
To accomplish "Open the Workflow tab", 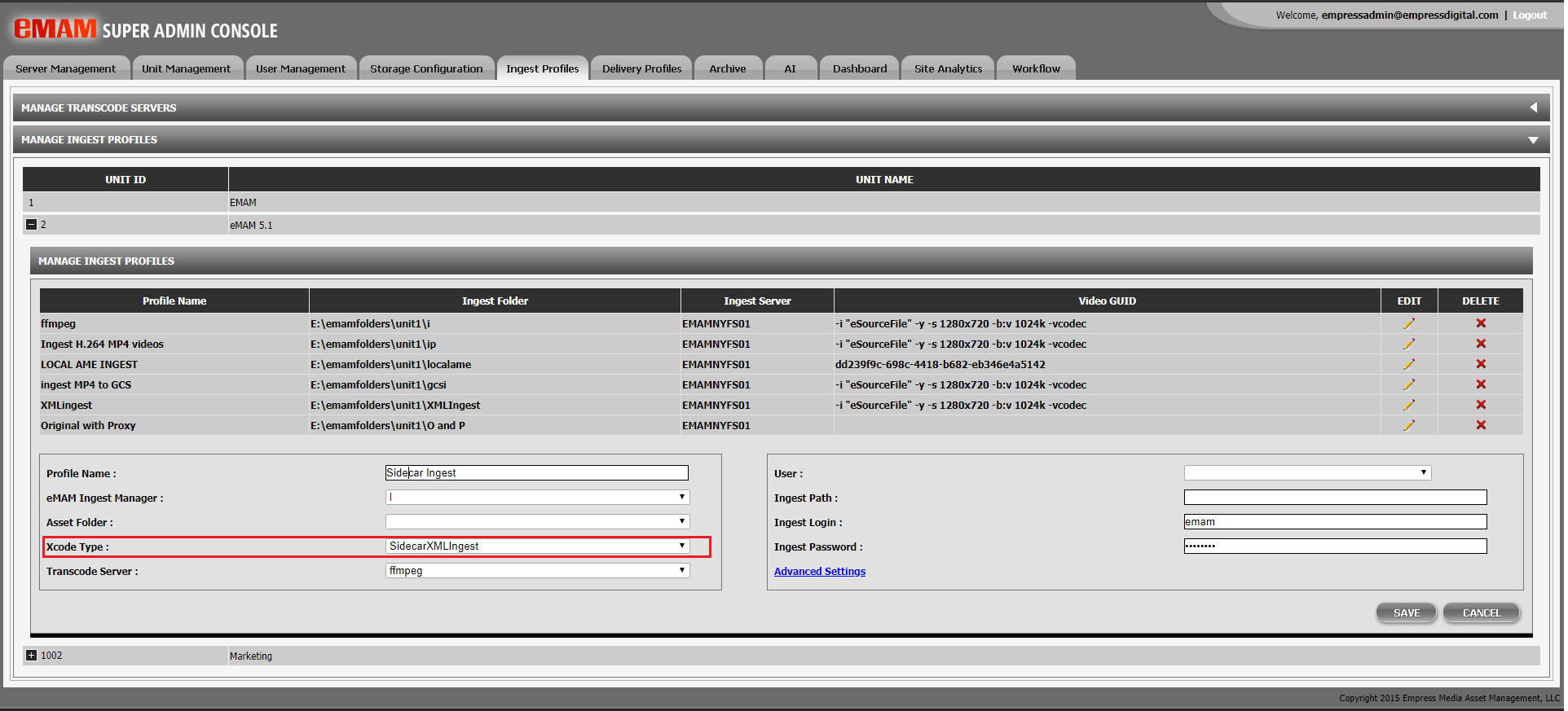I will (x=1037, y=68).
